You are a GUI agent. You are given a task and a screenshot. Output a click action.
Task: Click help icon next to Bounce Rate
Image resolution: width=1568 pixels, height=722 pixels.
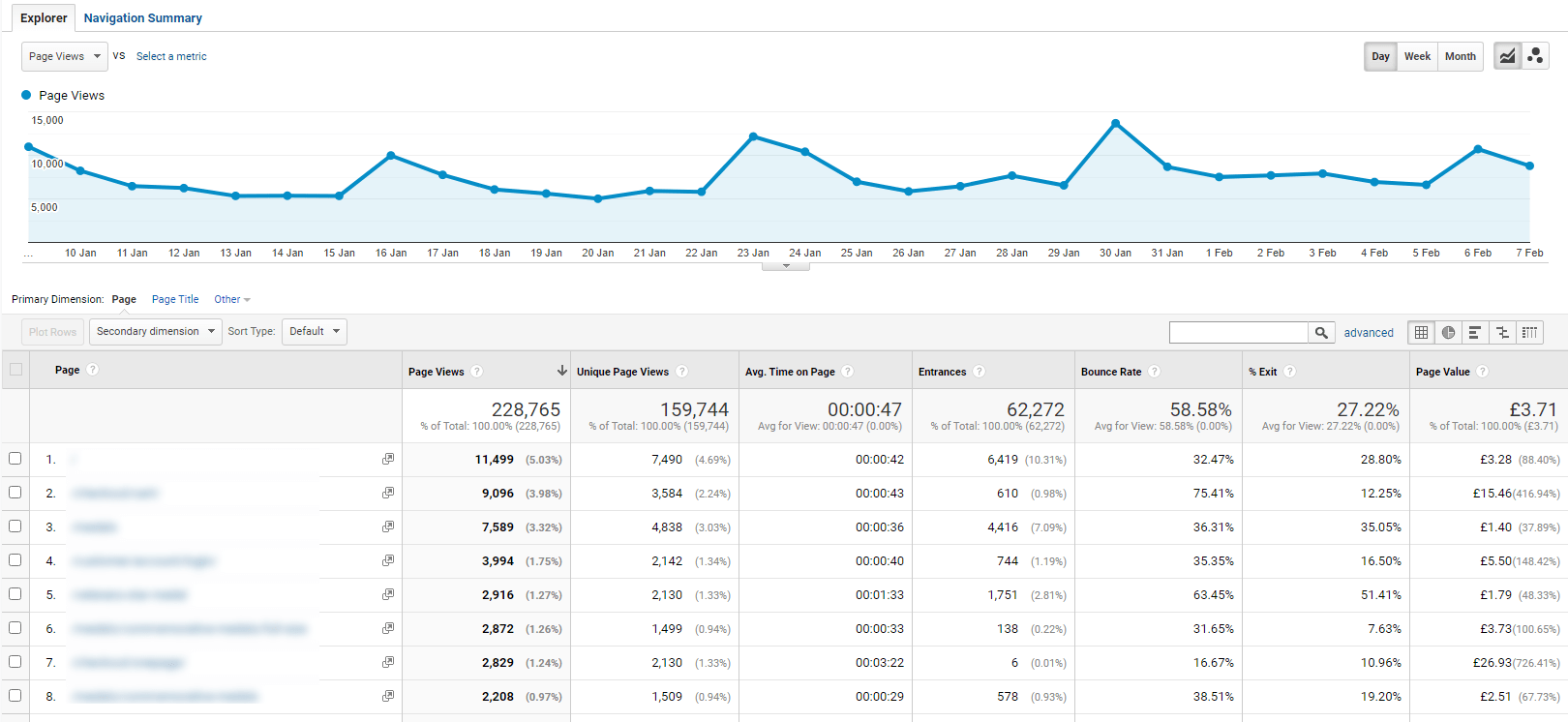click(x=1155, y=372)
